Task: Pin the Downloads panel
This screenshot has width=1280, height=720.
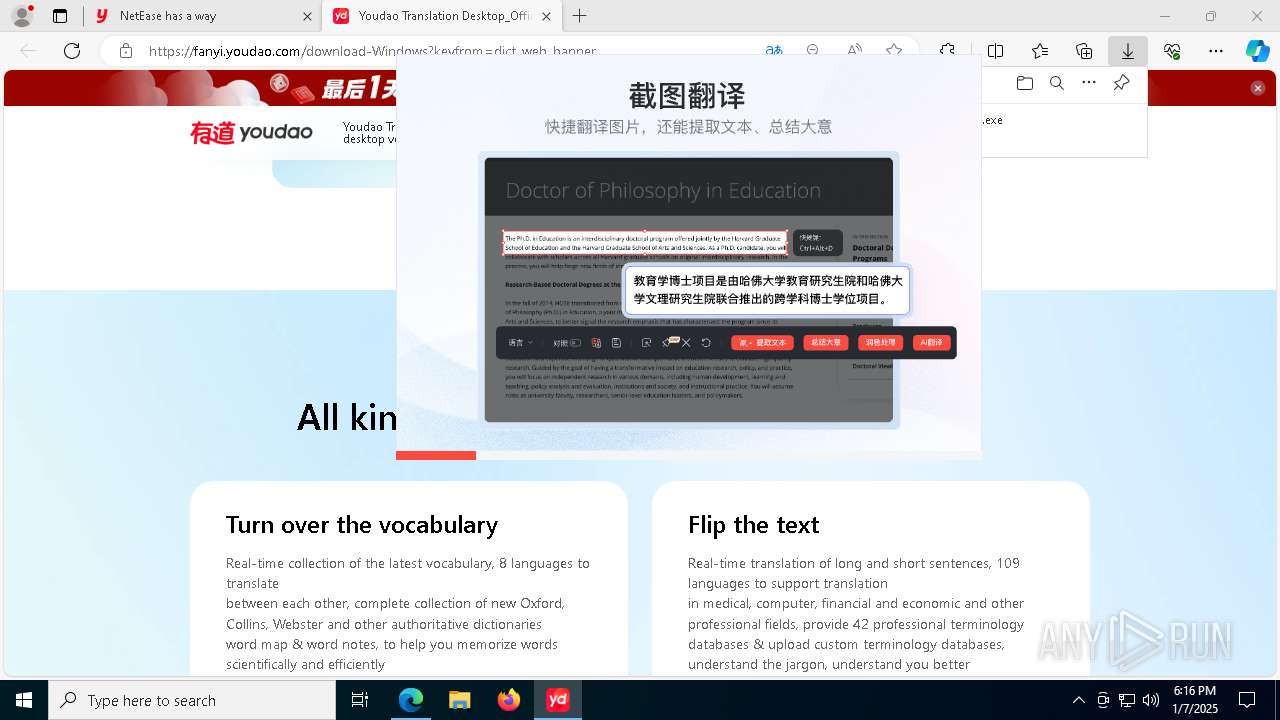Action: [1121, 83]
